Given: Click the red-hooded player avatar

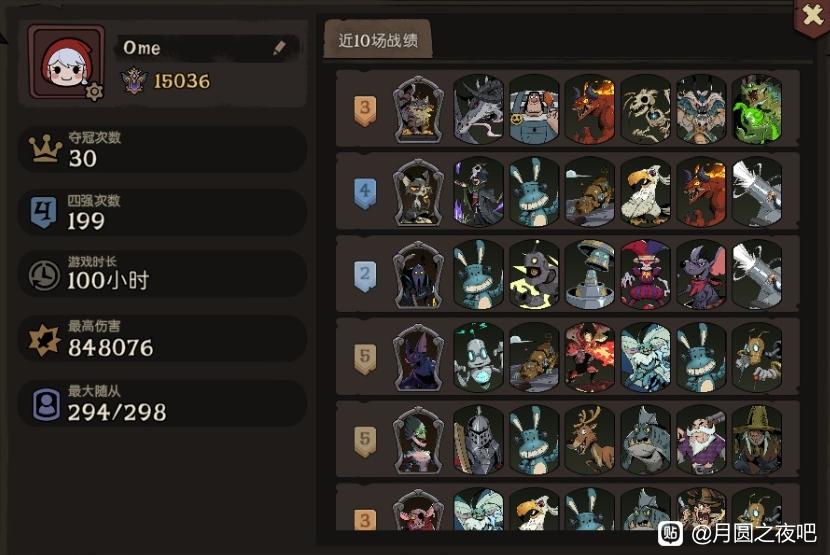Looking at the screenshot, I should (67, 62).
